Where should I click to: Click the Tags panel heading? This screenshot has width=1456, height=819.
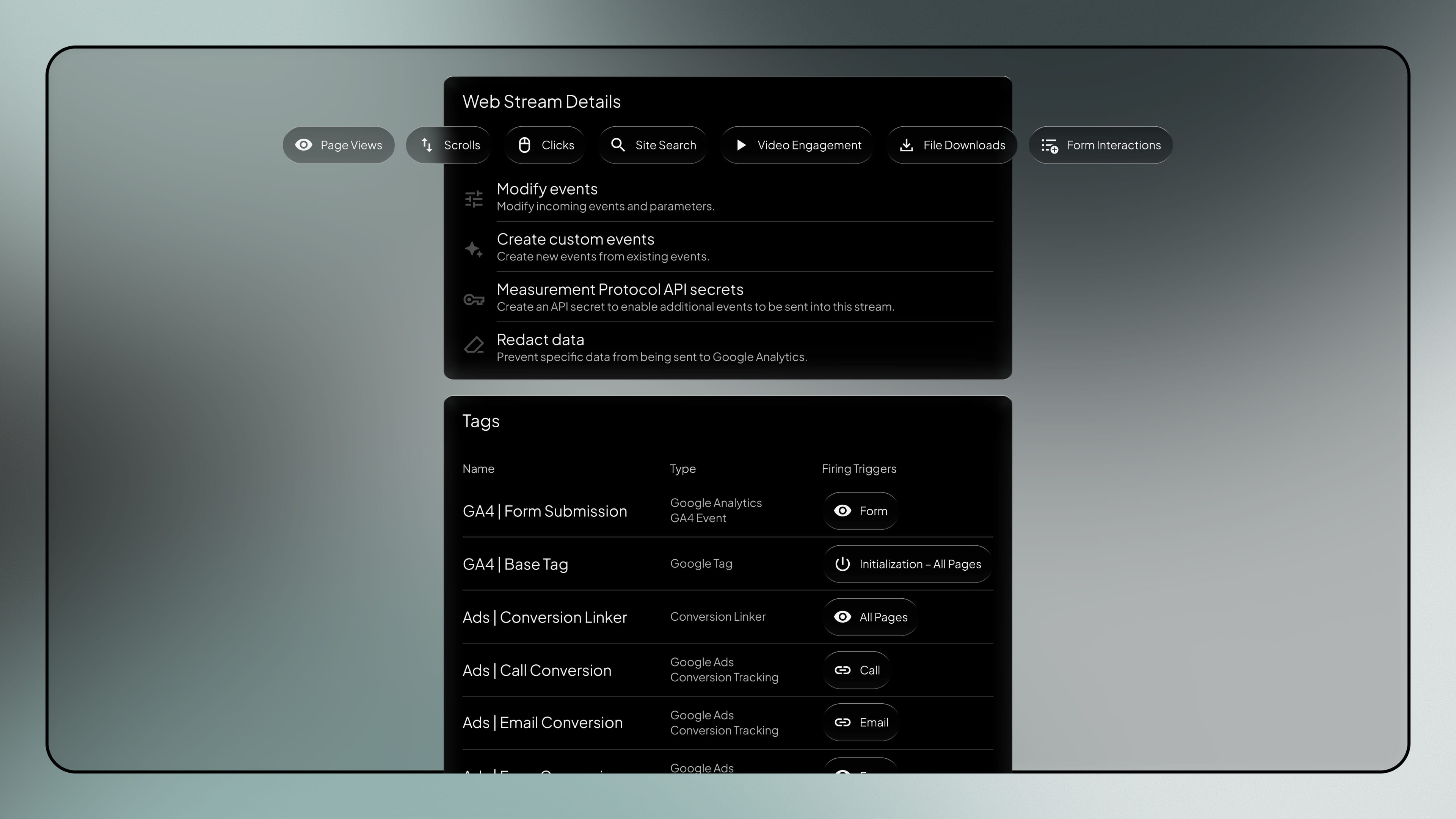click(481, 422)
